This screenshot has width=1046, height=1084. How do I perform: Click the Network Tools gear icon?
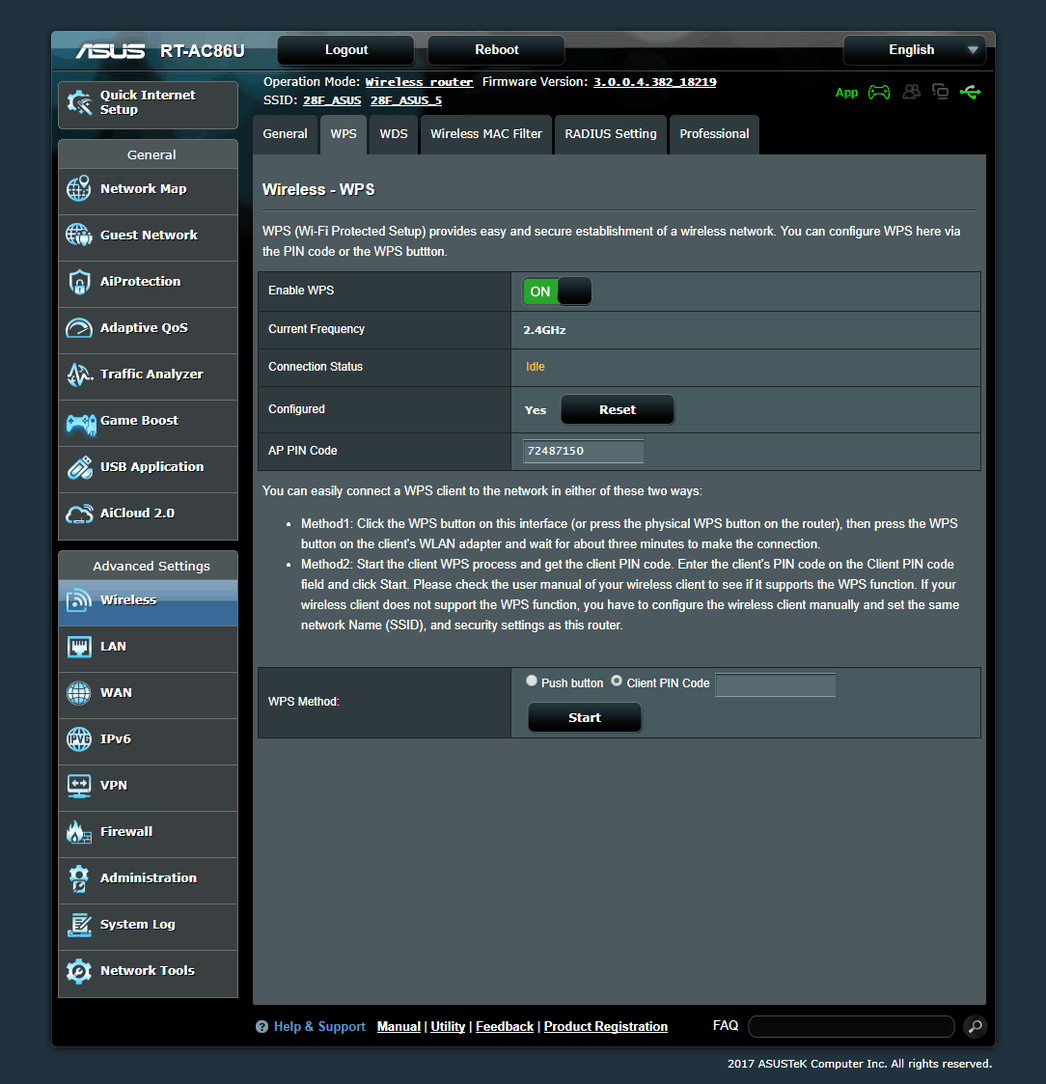point(79,971)
